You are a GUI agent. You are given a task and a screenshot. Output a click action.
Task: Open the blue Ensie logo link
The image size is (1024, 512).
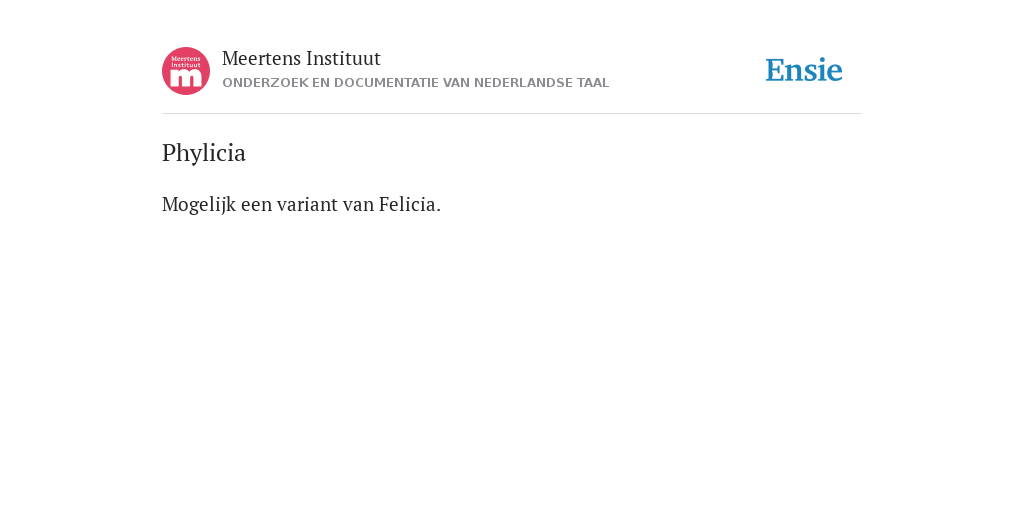[x=804, y=71]
